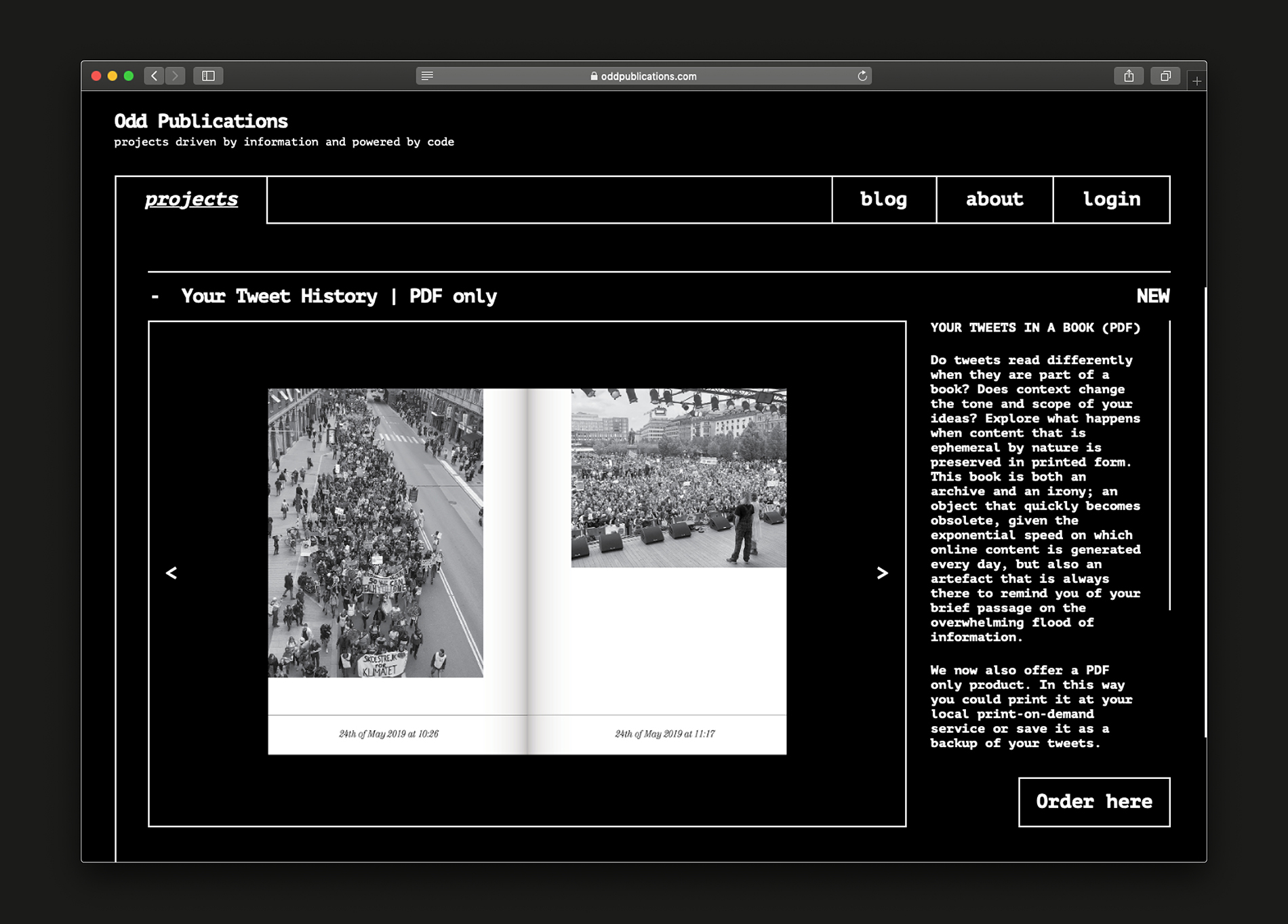Image resolution: width=1288 pixels, height=924 pixels.
Task: Click the paragraph starting 'We now also offer a PDF'
Action: pyautogui.click(x=1031, y=706)
